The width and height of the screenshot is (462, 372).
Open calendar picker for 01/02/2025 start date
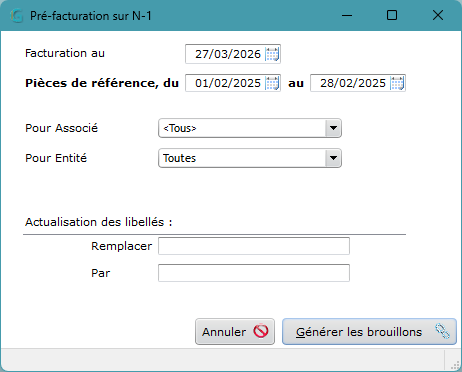pos(272,83)
